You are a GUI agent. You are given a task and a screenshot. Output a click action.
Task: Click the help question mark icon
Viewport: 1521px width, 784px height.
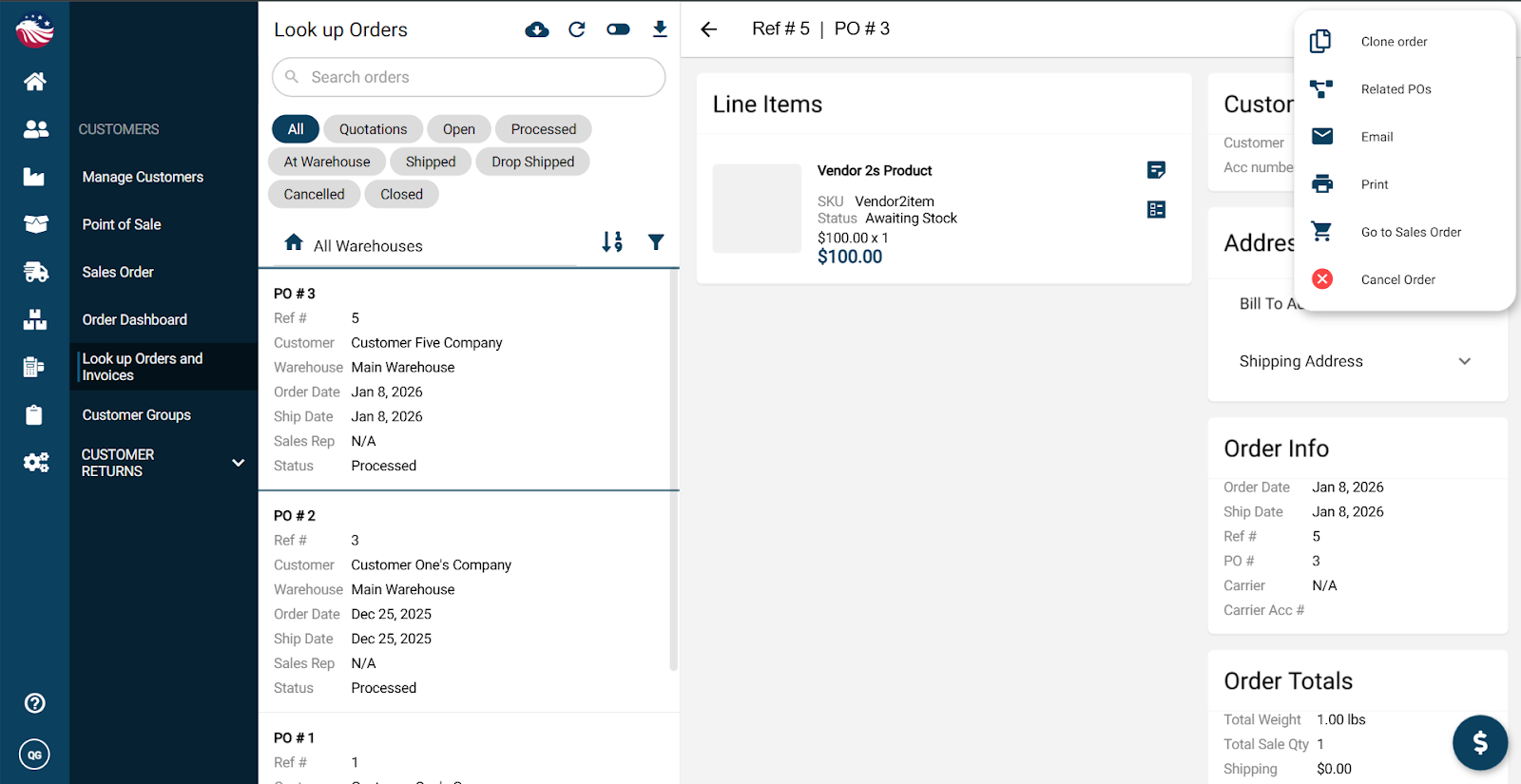[34, 703]
